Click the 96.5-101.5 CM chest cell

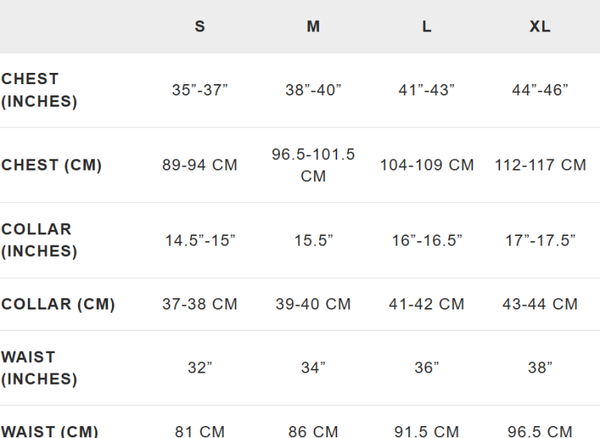313,165
